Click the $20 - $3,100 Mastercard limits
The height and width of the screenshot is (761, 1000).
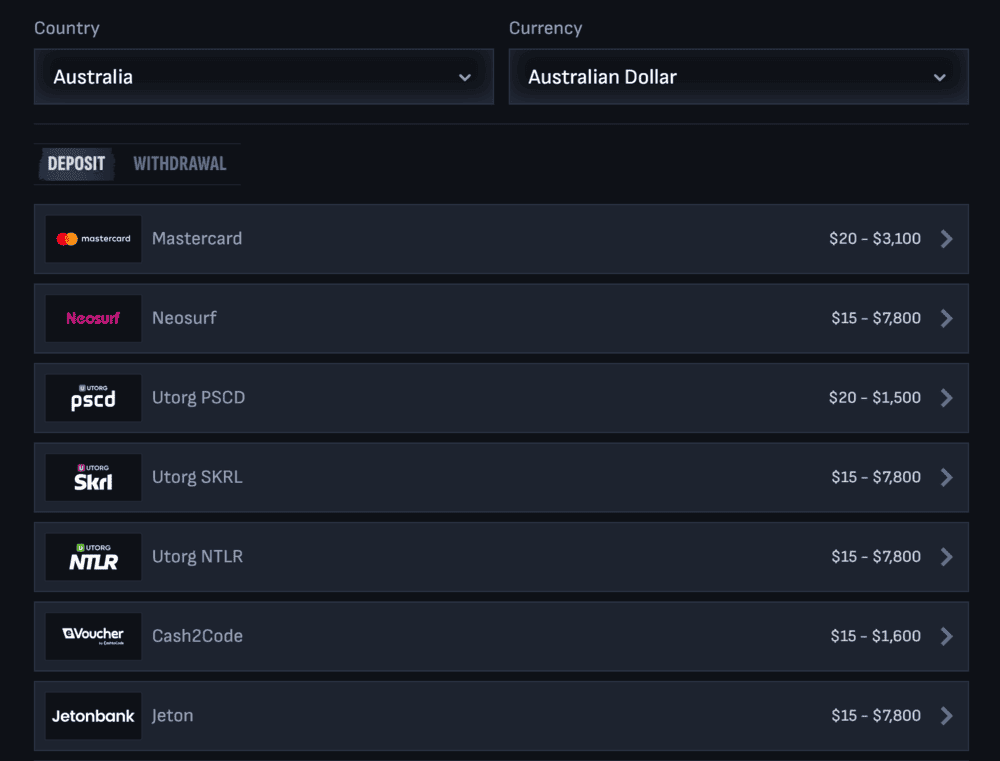click(x=873, y=239)
